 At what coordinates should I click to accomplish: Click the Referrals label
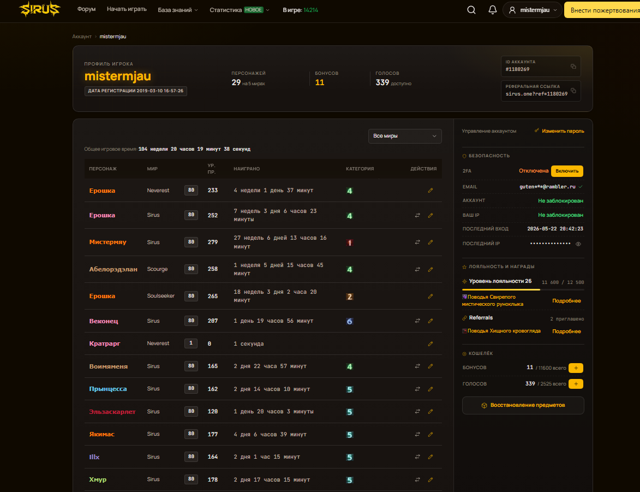pyautogui.click(x=480, y=318)
